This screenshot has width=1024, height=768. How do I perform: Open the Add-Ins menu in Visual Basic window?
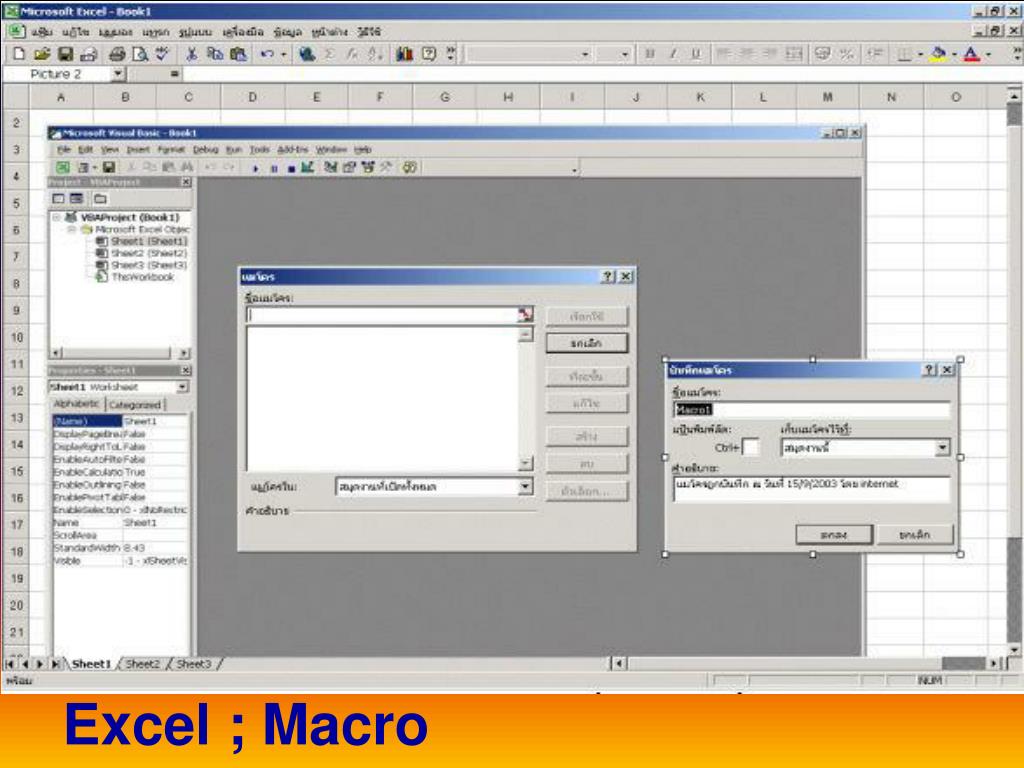tap(292, 150)
